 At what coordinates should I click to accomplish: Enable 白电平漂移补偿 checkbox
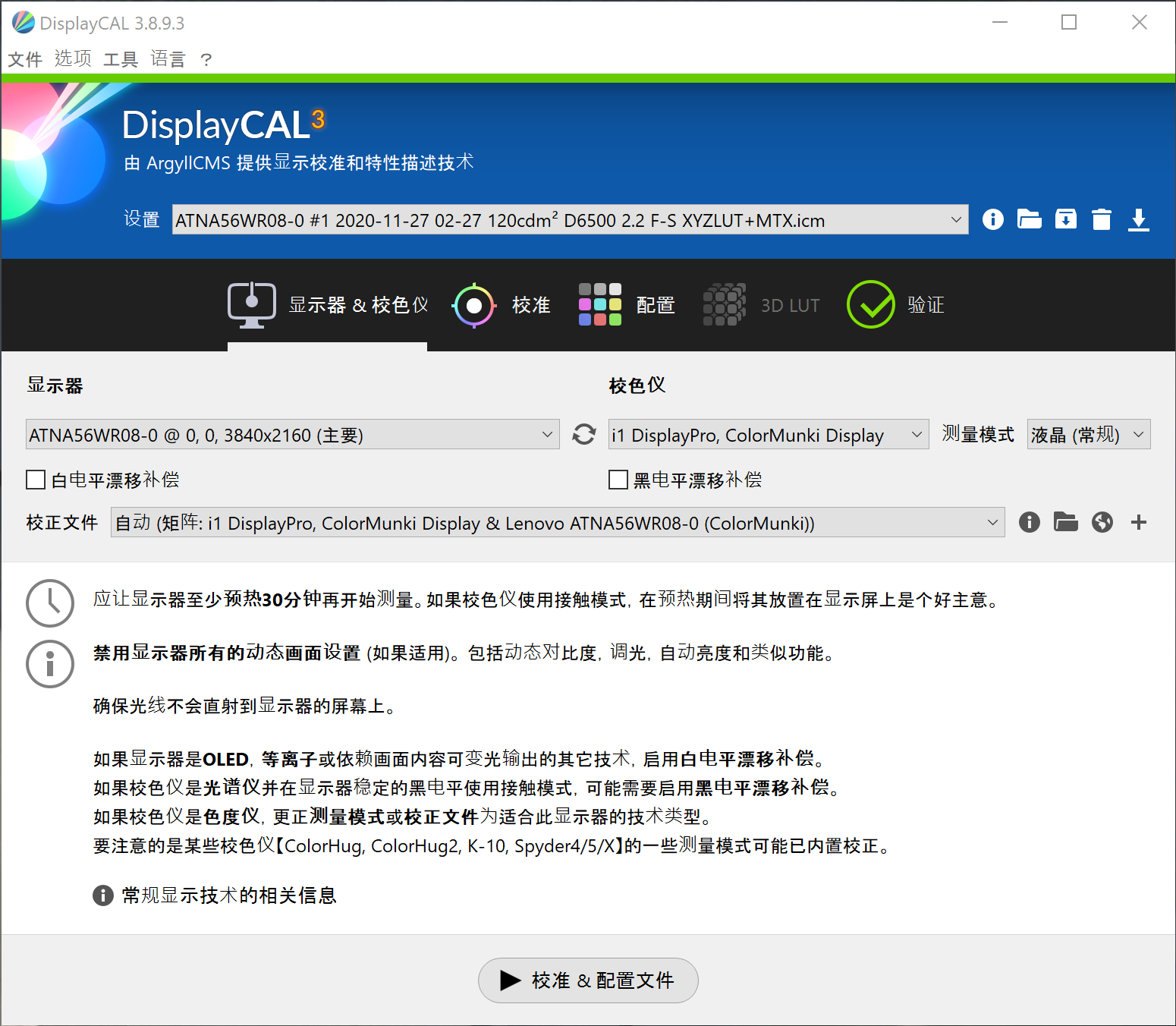coord(36,480)
